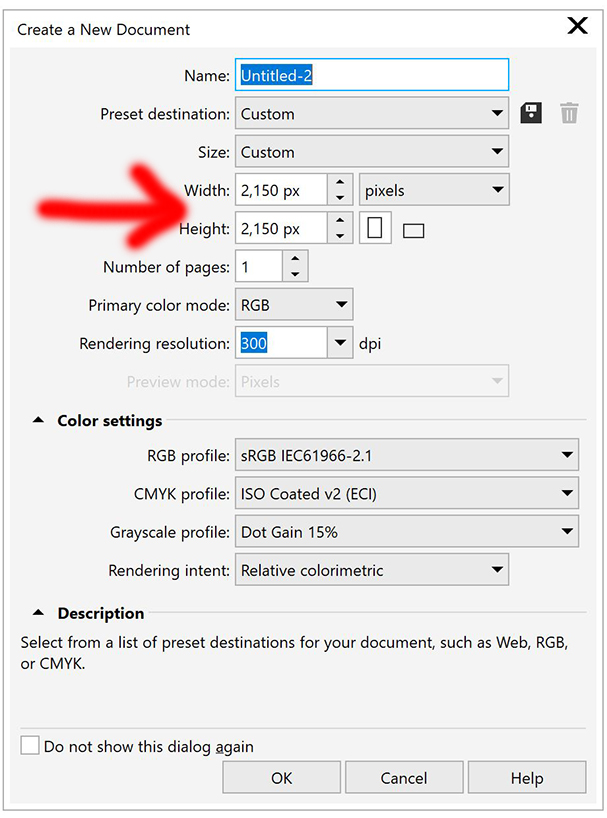Click the description text about preset destinations
607x818 pixels.
294,653
